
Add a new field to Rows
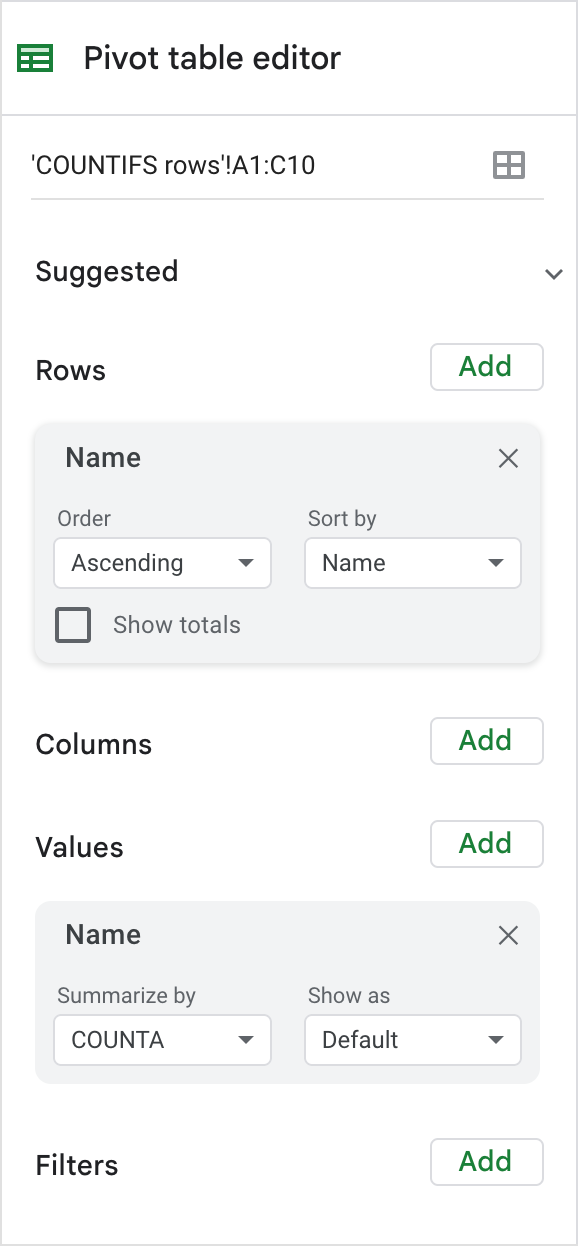[x=486, y=367]
